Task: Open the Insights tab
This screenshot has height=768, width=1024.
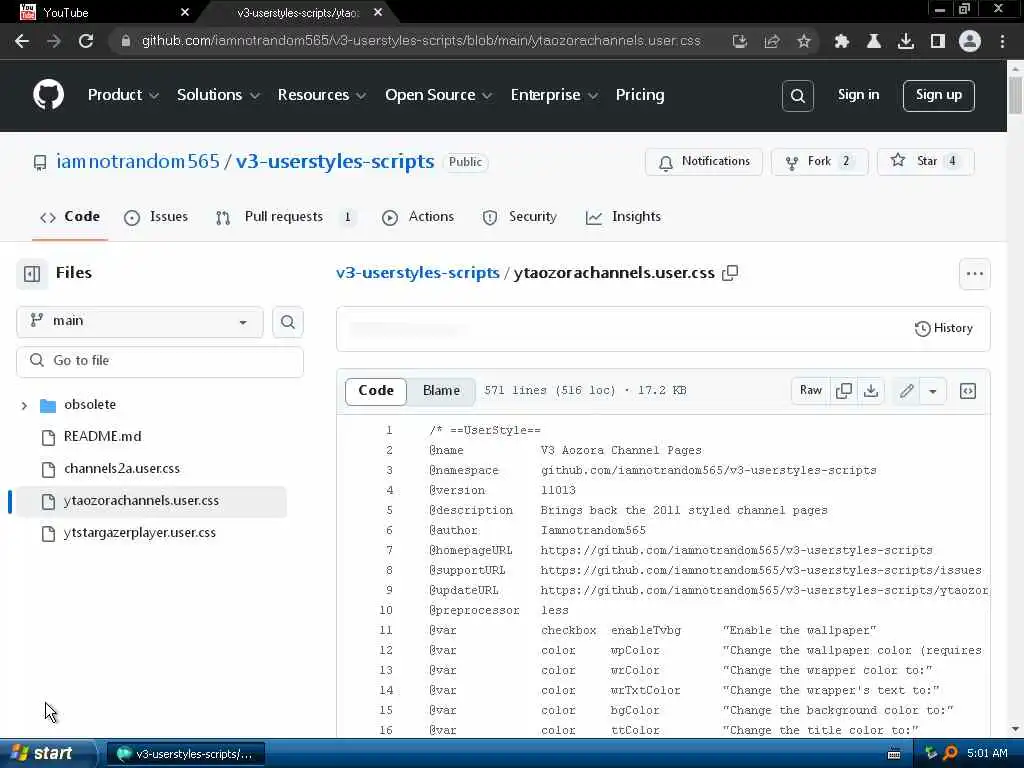Action: click(624, 217)
